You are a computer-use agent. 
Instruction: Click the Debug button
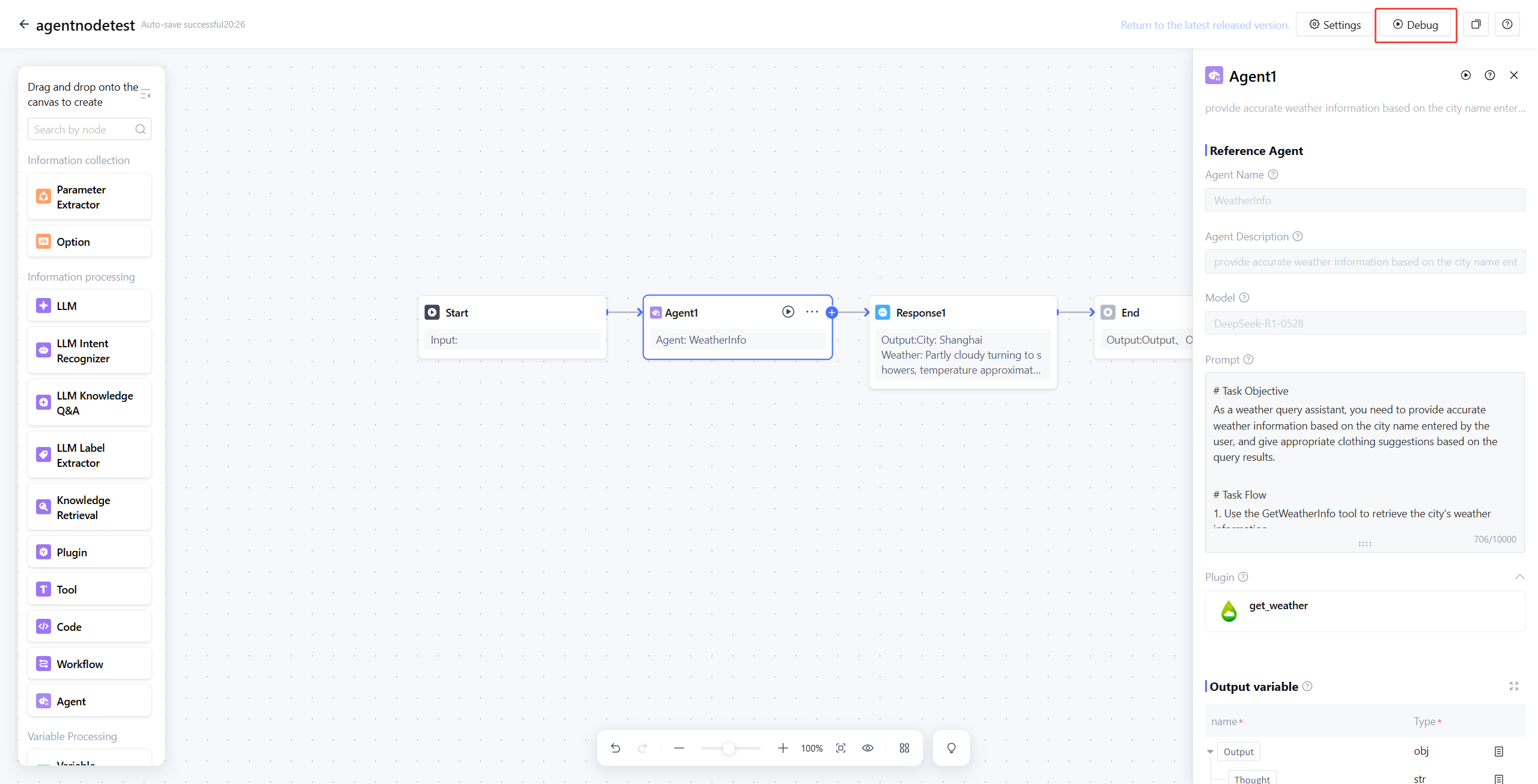pyautogui.click(x=1415, y=25)
